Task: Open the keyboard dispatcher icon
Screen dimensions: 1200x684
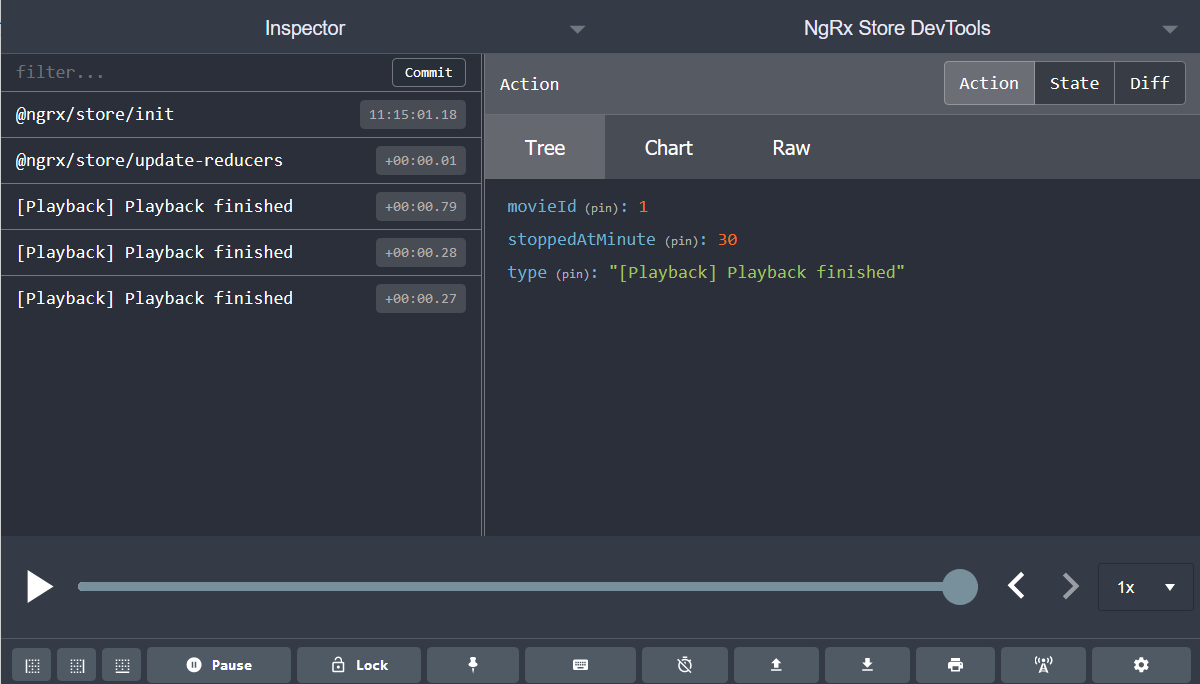Action: (x=580, y=665)
